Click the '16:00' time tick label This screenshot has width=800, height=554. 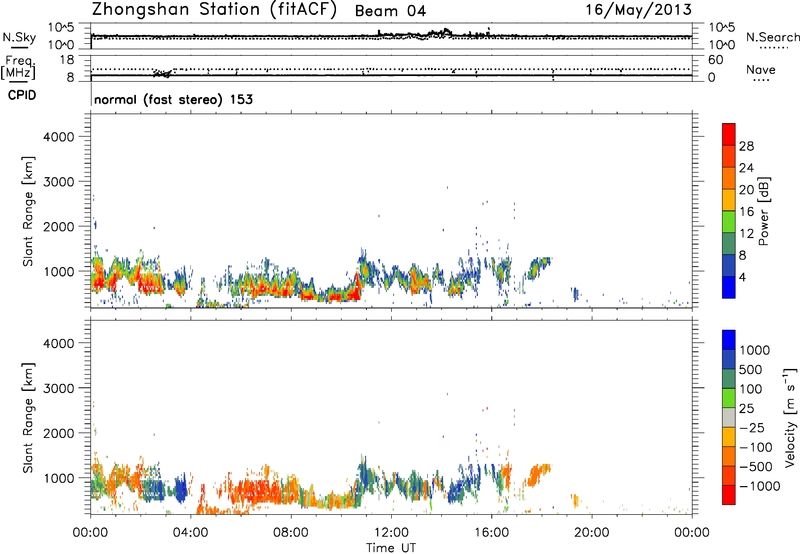click(x=491, y=533)
